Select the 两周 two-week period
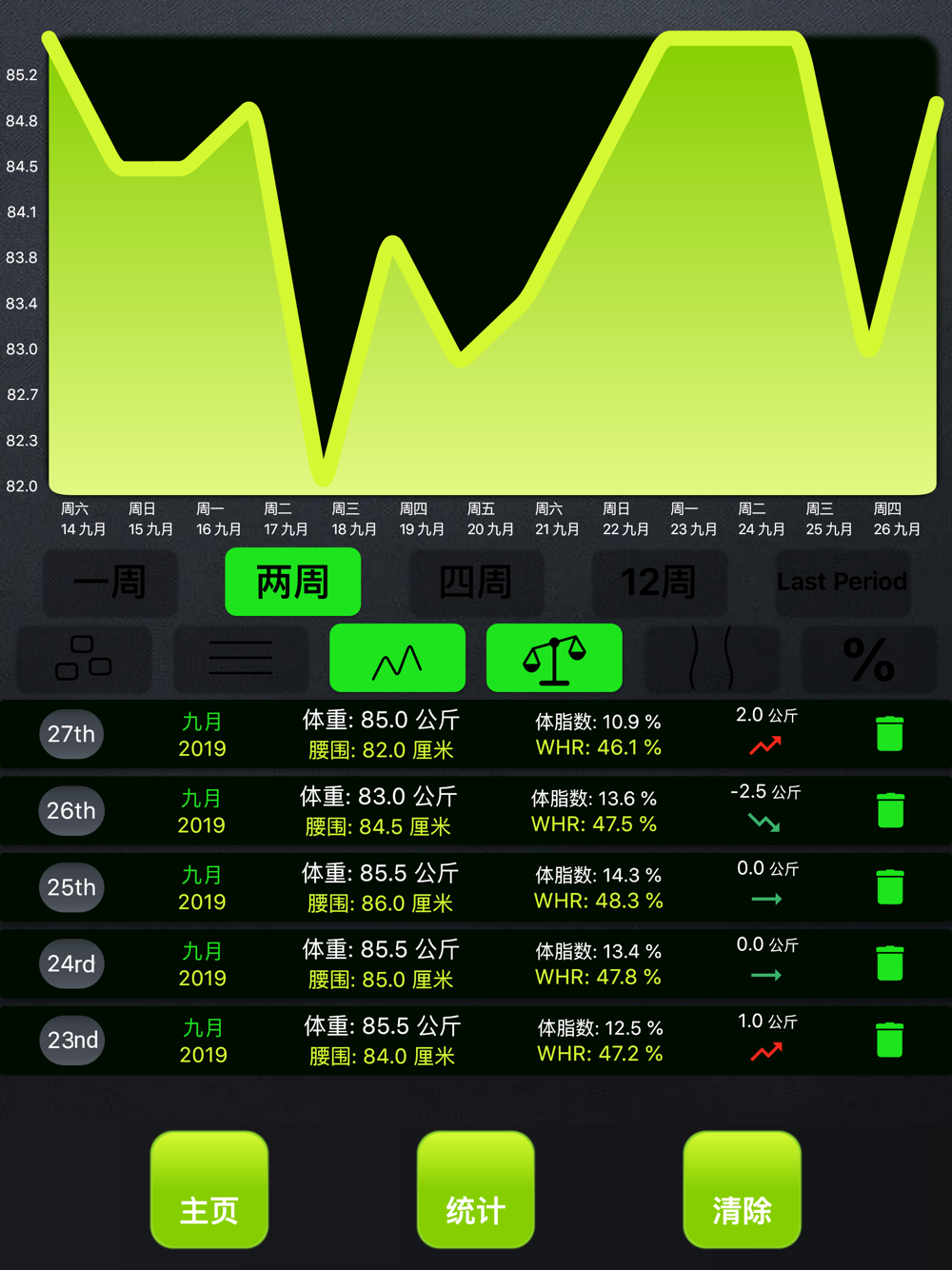 293,582
